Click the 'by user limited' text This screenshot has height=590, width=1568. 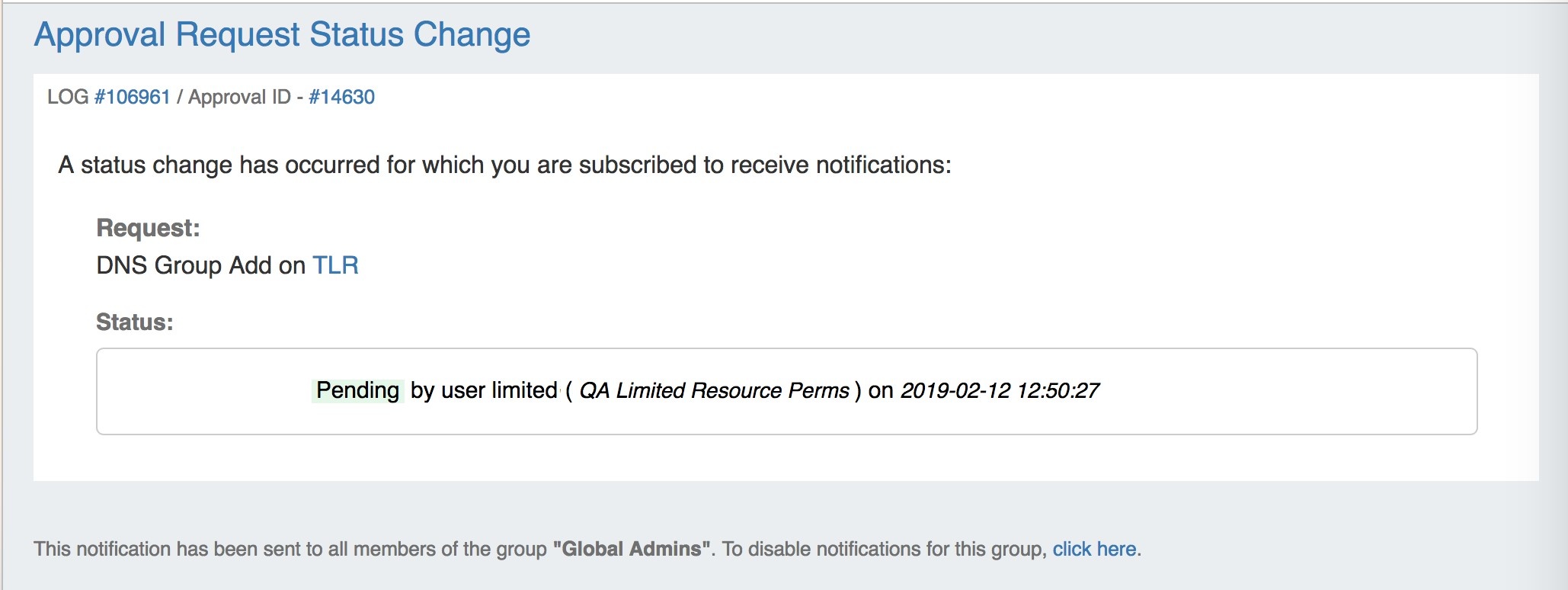coord(484,390)
